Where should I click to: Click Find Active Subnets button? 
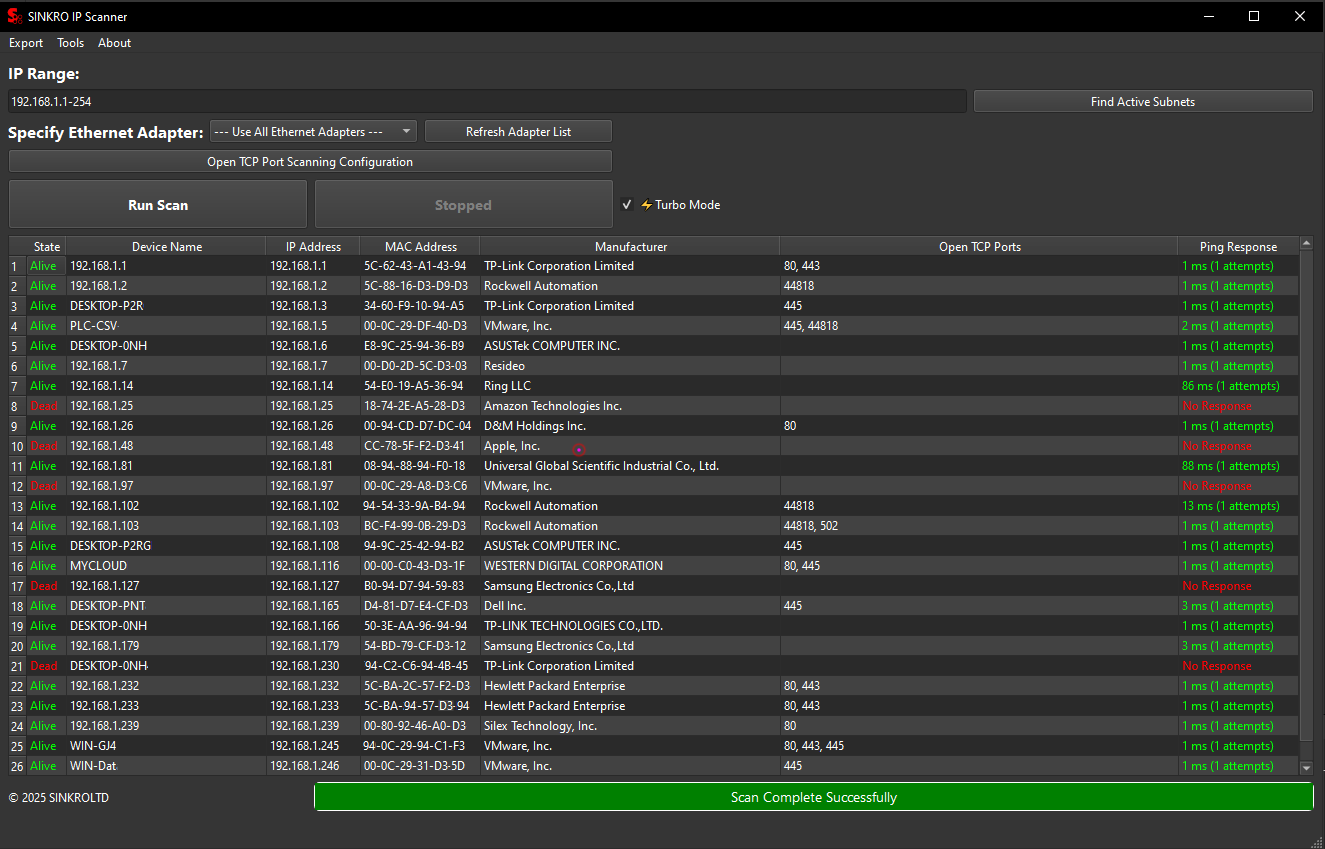click(x=1143, y=101)
